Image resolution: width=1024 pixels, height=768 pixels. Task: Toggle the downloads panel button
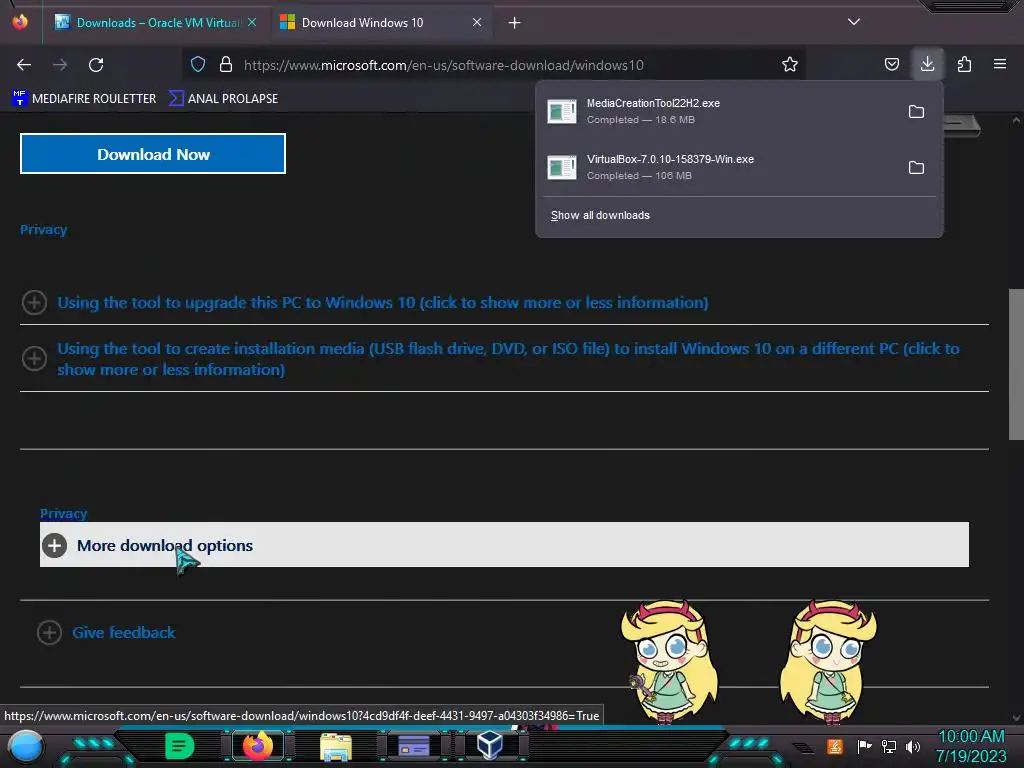point(927,64)
